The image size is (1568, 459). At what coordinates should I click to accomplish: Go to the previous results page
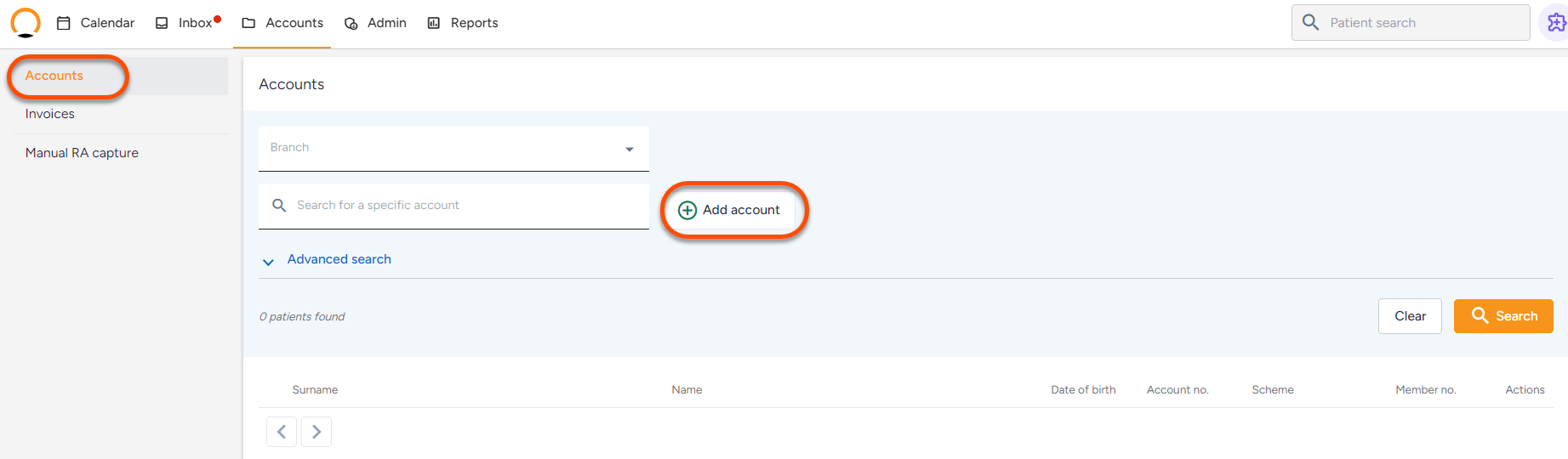(282, 432)
